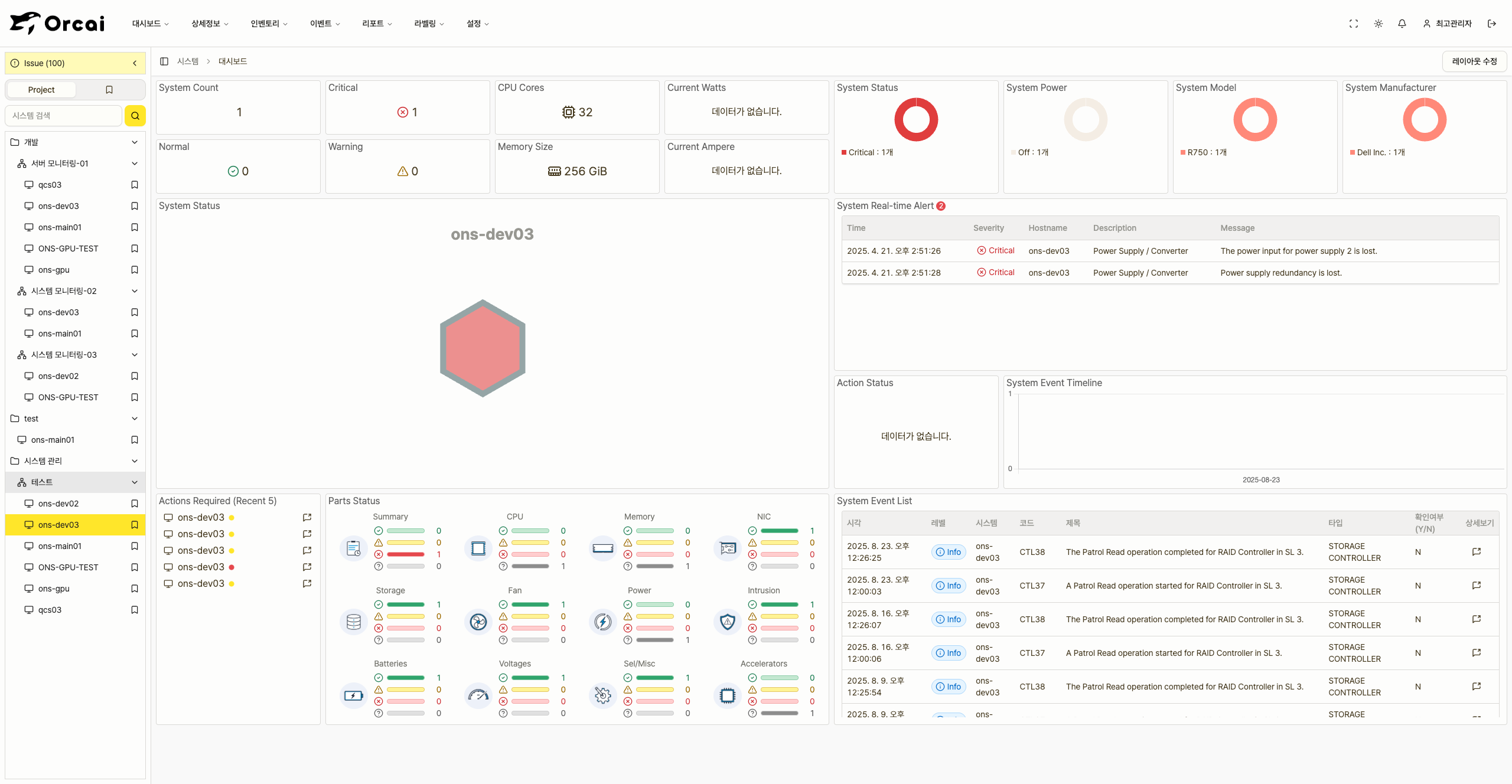Toggle sidebar panel icon beside breadcrumb
Viewport: 1512px width, 784px height.
coord(164,61)
